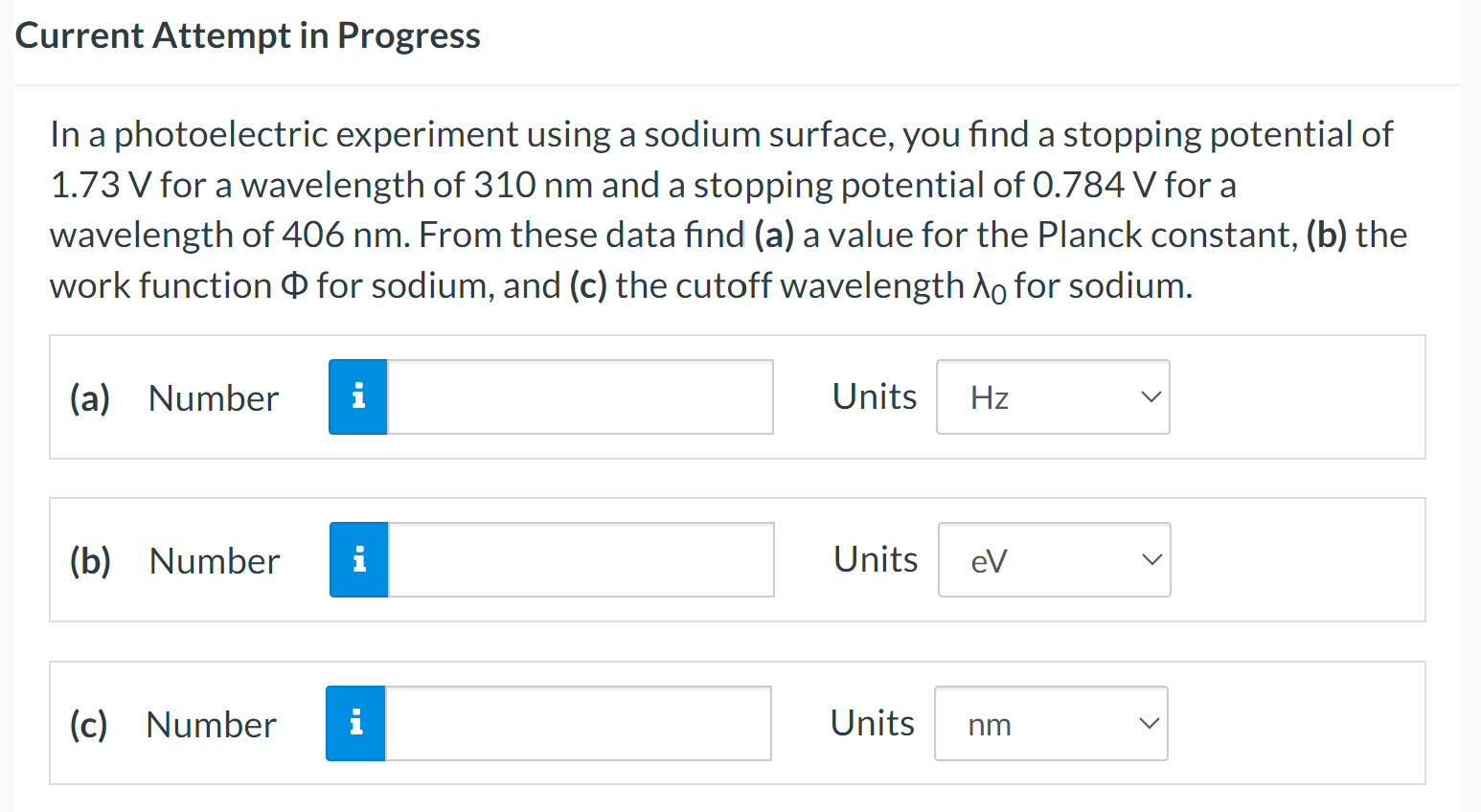
Task: Click the 'Current Attempt in Progress' heading
Action: click(248, 34)
